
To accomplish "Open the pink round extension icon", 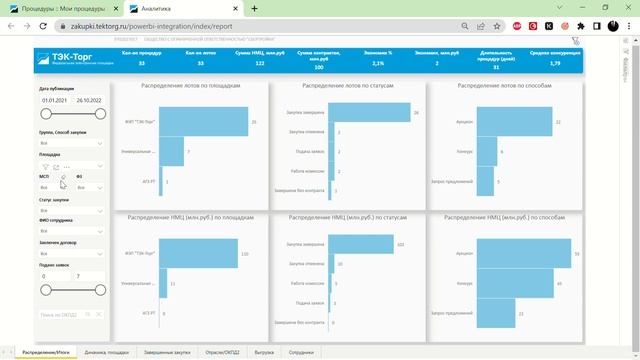I will 565,26.
